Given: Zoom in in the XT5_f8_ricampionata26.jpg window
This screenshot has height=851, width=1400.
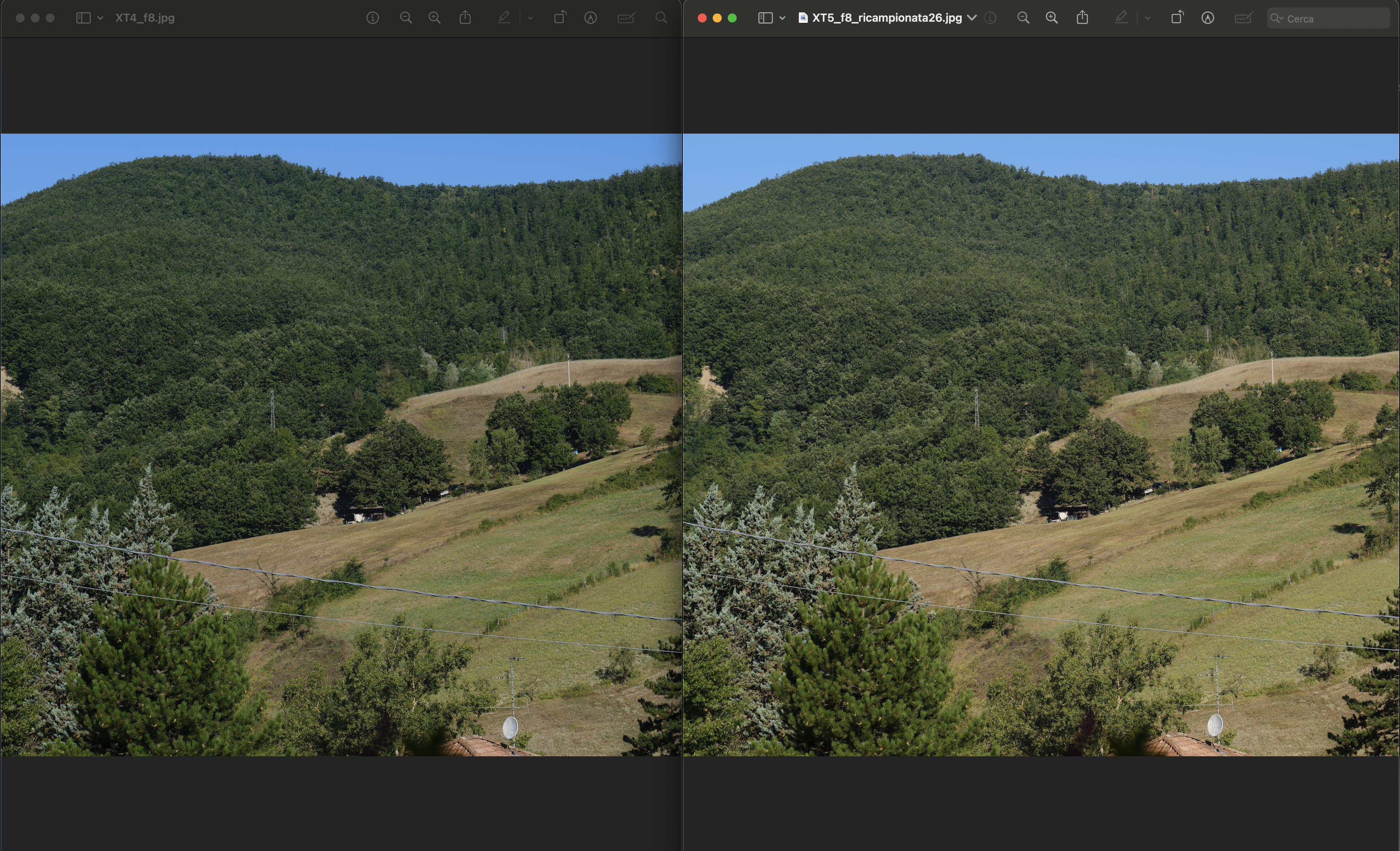Looking at the screenshot, I should click(1052, 18).
